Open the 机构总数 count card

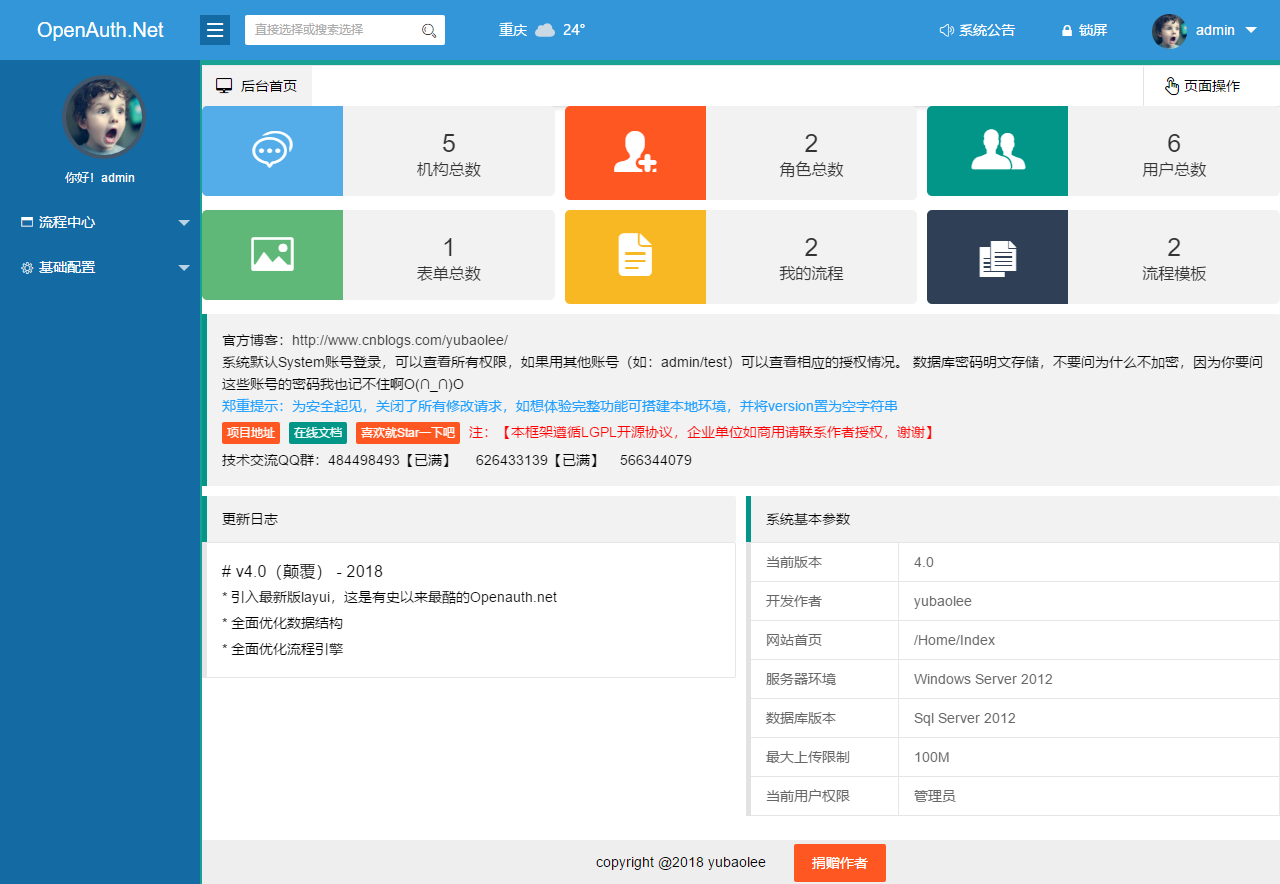(x=378, y=151)
